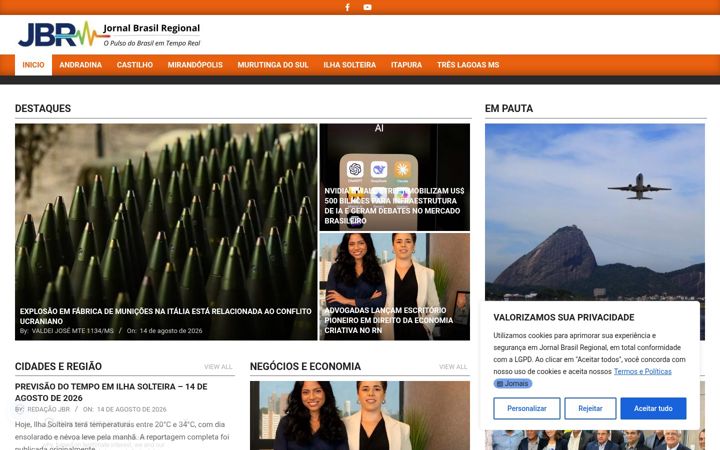Open the munitions factory explosion headline
Screen dimensions: 720x450
(x=165, y=316)
